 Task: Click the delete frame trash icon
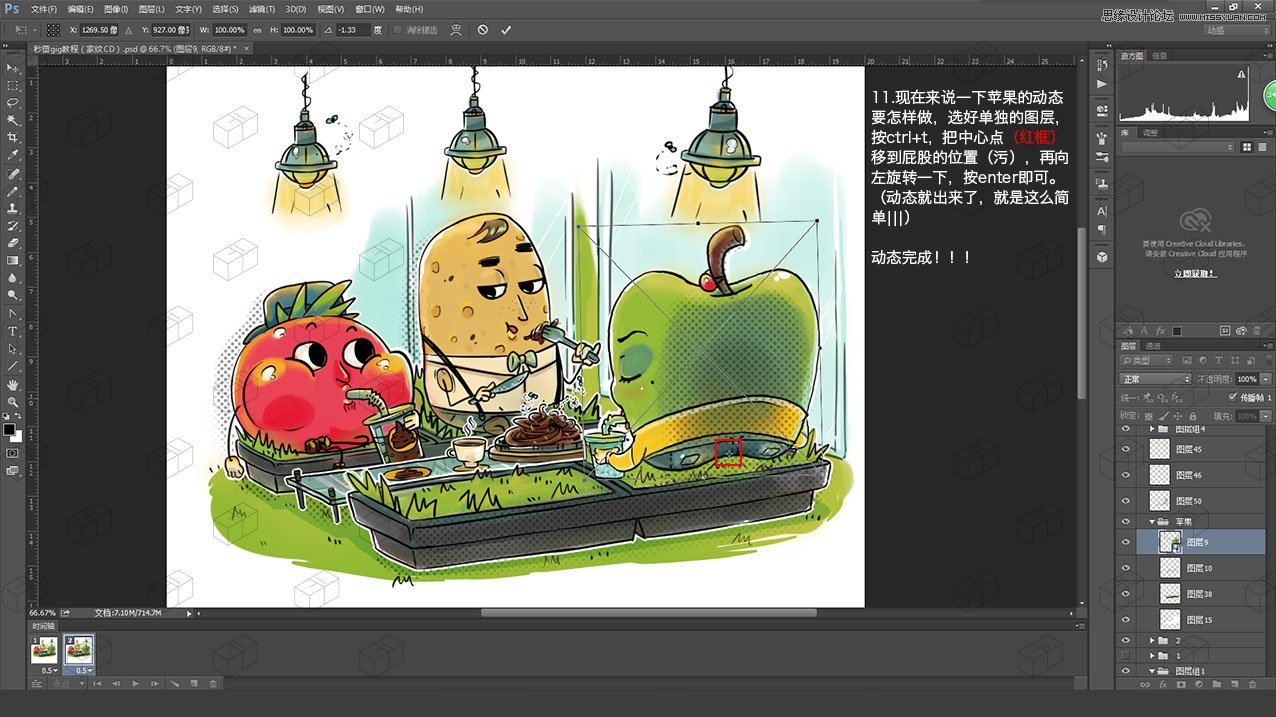(213, 684)
